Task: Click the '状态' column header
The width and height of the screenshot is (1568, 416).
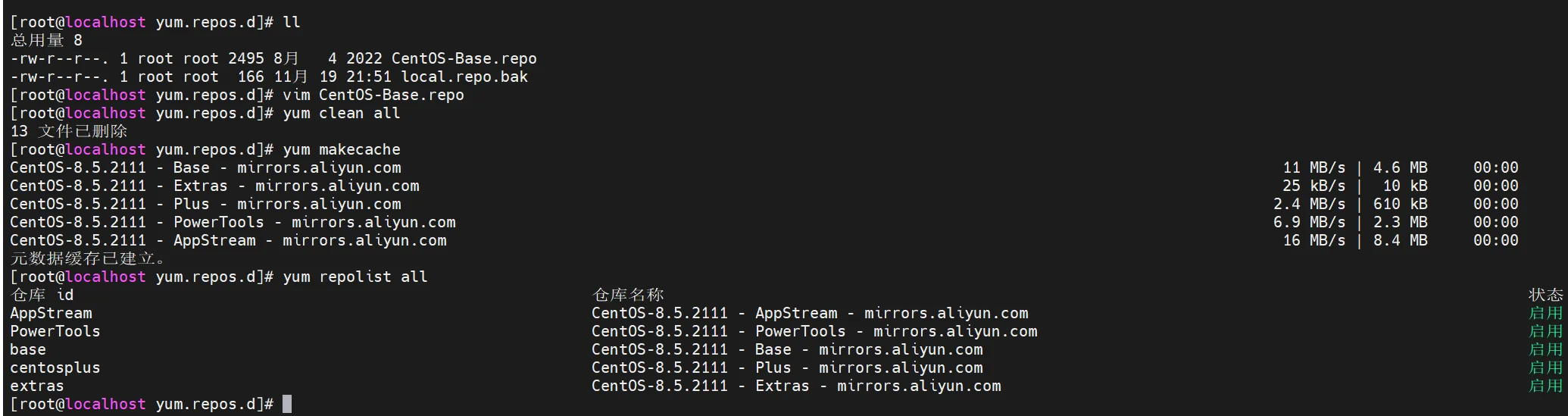Action: point(1545,295)
